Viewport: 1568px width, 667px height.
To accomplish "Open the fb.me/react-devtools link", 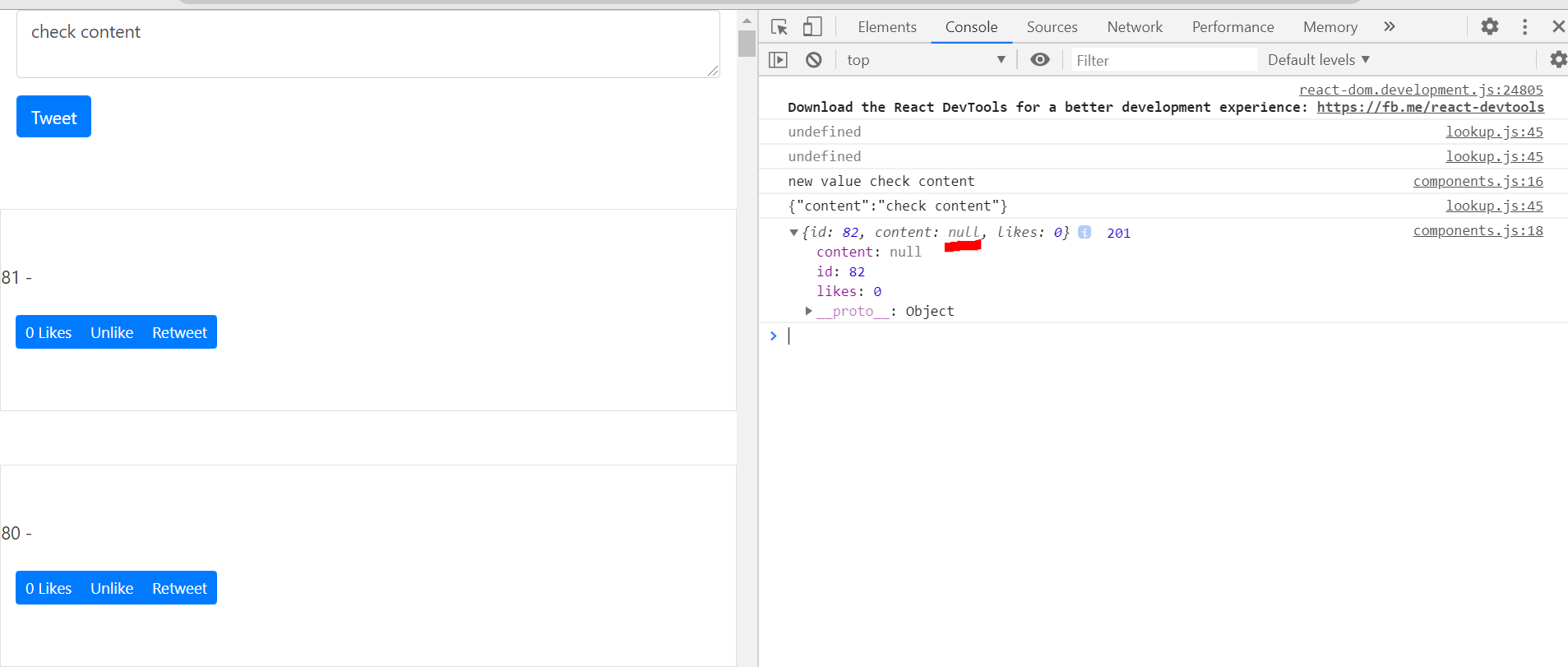I will 1430,107.
